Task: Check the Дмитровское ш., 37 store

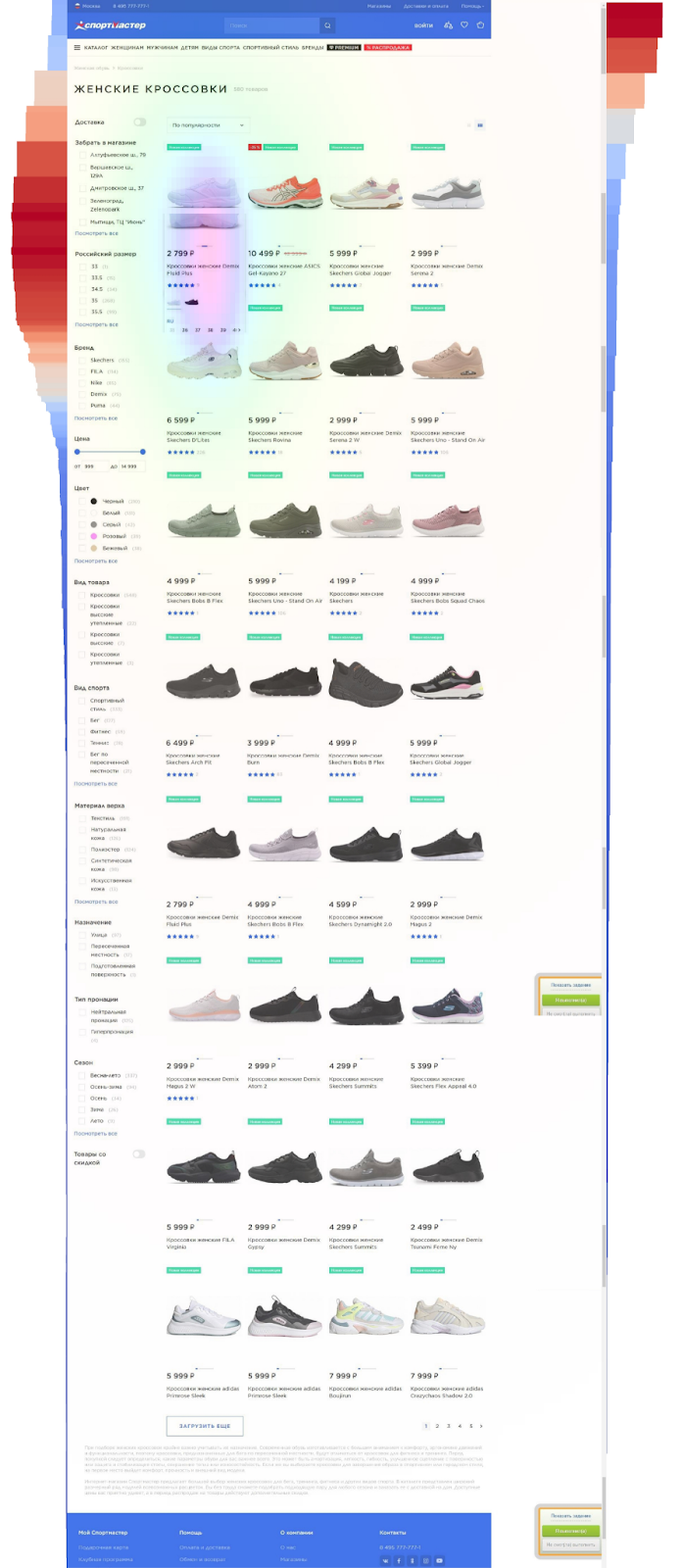Action: click(x=82, y=188)
